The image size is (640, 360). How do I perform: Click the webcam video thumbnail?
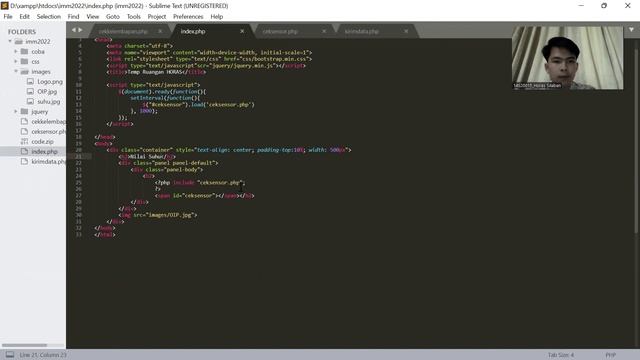(568, 58)
